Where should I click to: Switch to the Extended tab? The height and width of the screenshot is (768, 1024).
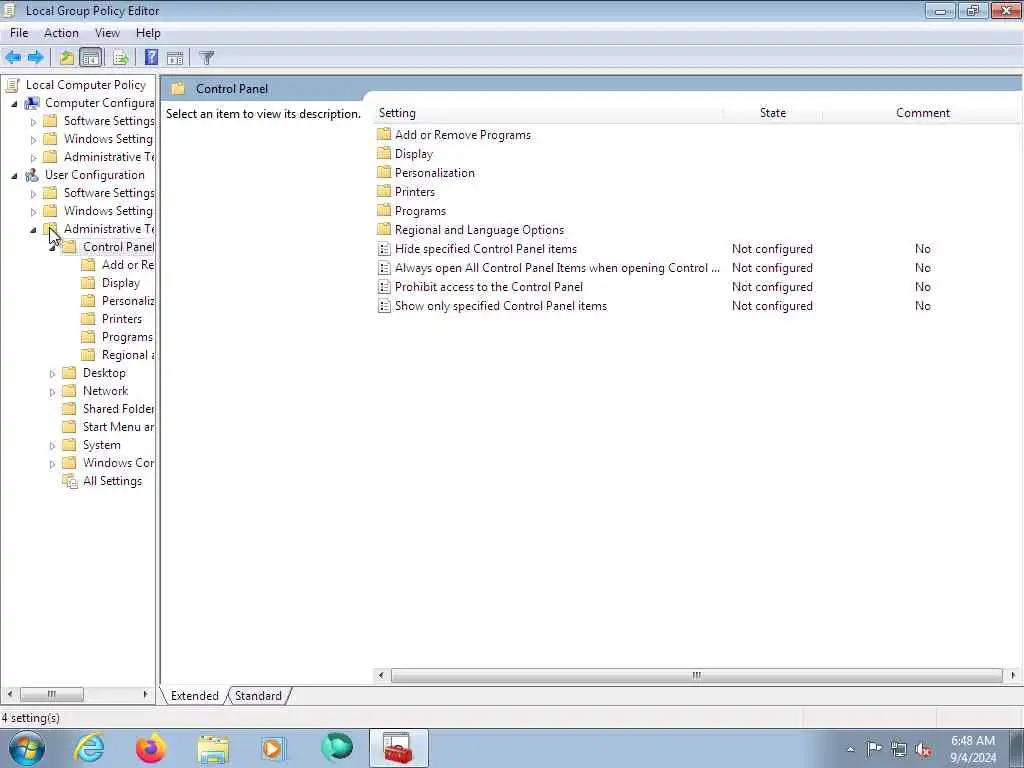tap(195, 696)
